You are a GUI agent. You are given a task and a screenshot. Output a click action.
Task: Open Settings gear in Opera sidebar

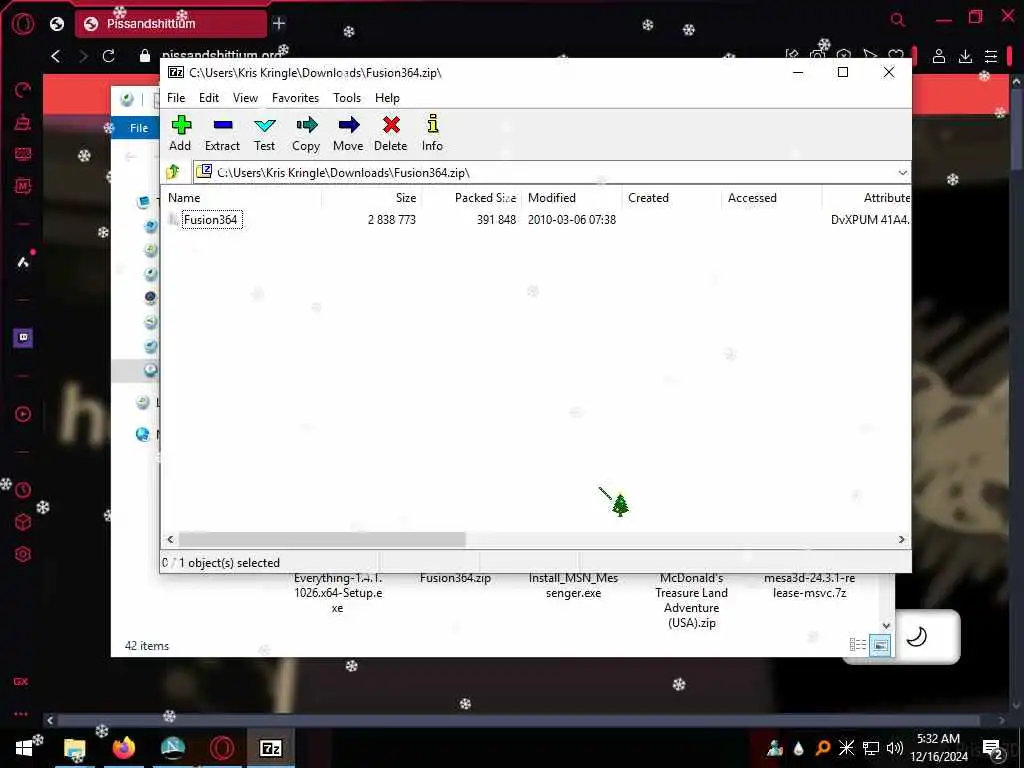coord(23,554)
